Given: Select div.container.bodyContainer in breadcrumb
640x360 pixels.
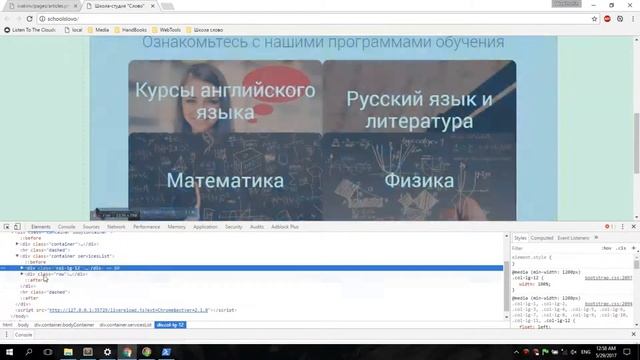Looking at the screenshot, I should pos(64,325).
